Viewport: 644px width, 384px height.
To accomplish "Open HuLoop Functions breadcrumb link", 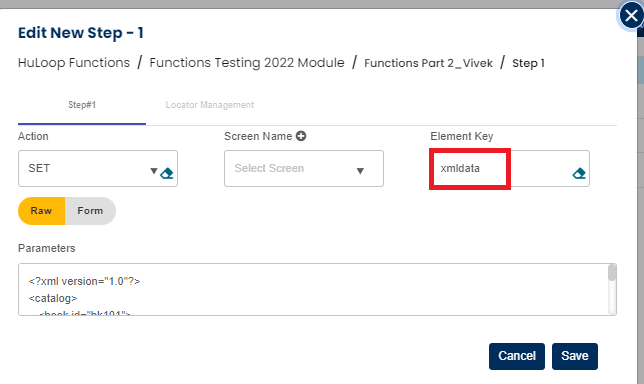I will click(74, 63).
